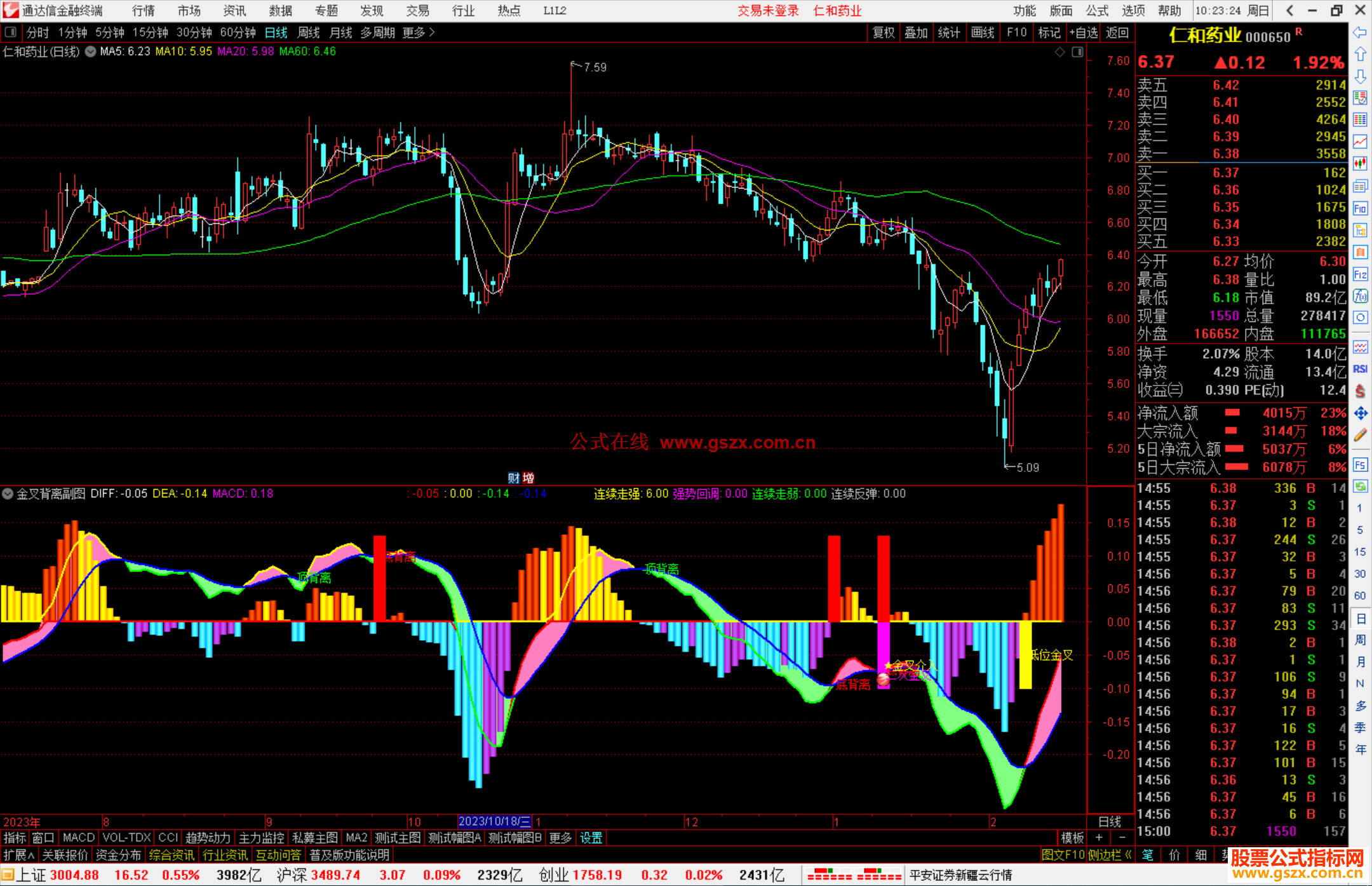Screen dimensions: 1372x886
Task: Click the f(x) formula sidebar icon
Action: 1360,296
